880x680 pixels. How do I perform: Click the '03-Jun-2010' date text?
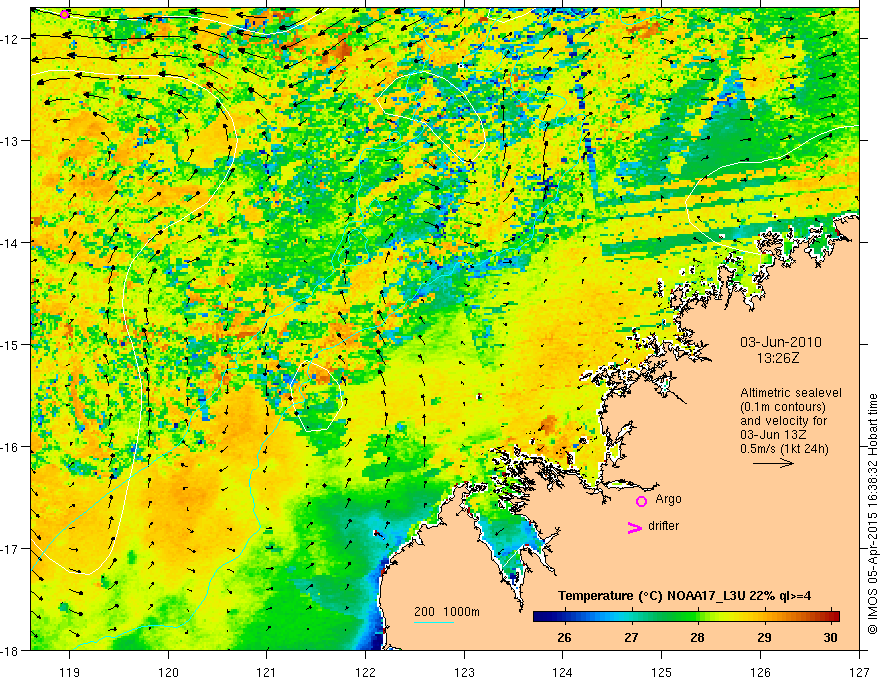pyautogui.click(x=781, y=342)
